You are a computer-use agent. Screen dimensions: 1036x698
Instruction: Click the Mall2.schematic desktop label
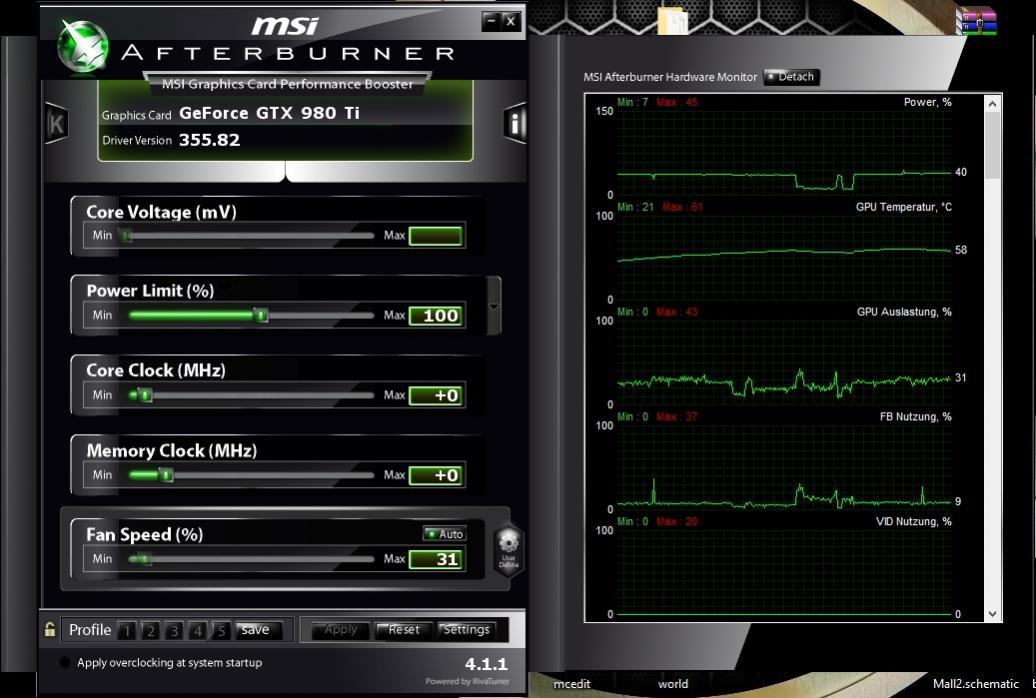975,684
